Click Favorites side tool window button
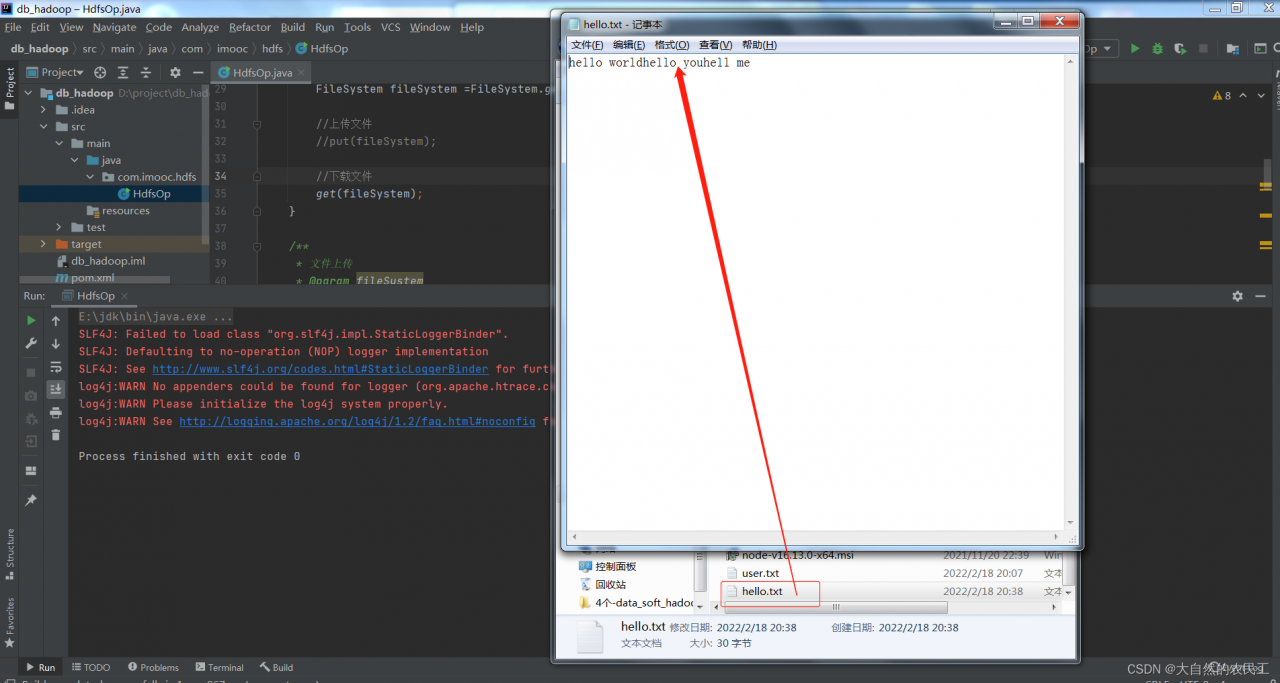Screen dimensions: 1280x683 tap(10, 623)
